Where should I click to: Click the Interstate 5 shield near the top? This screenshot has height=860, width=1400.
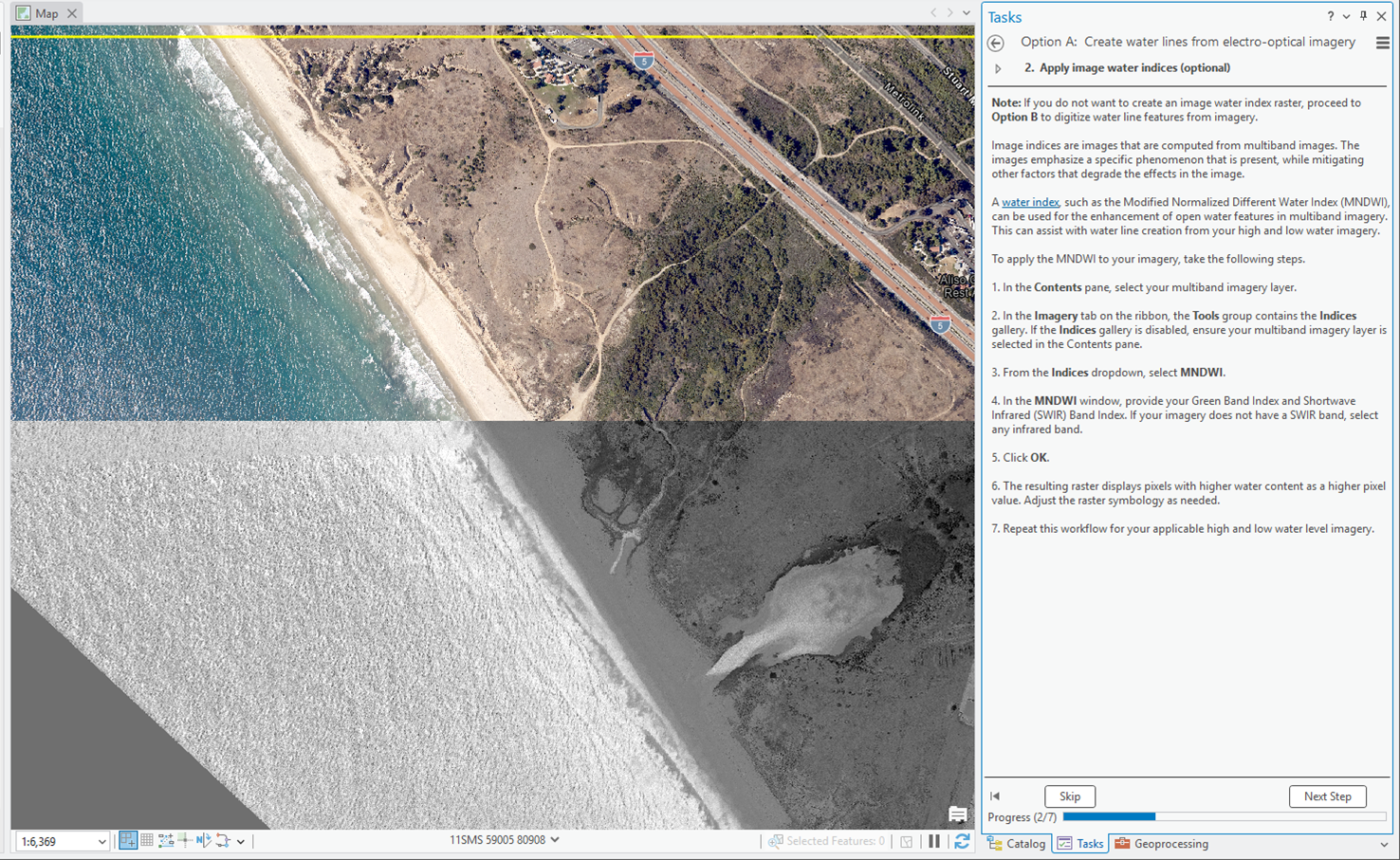(x=644, y=61)
